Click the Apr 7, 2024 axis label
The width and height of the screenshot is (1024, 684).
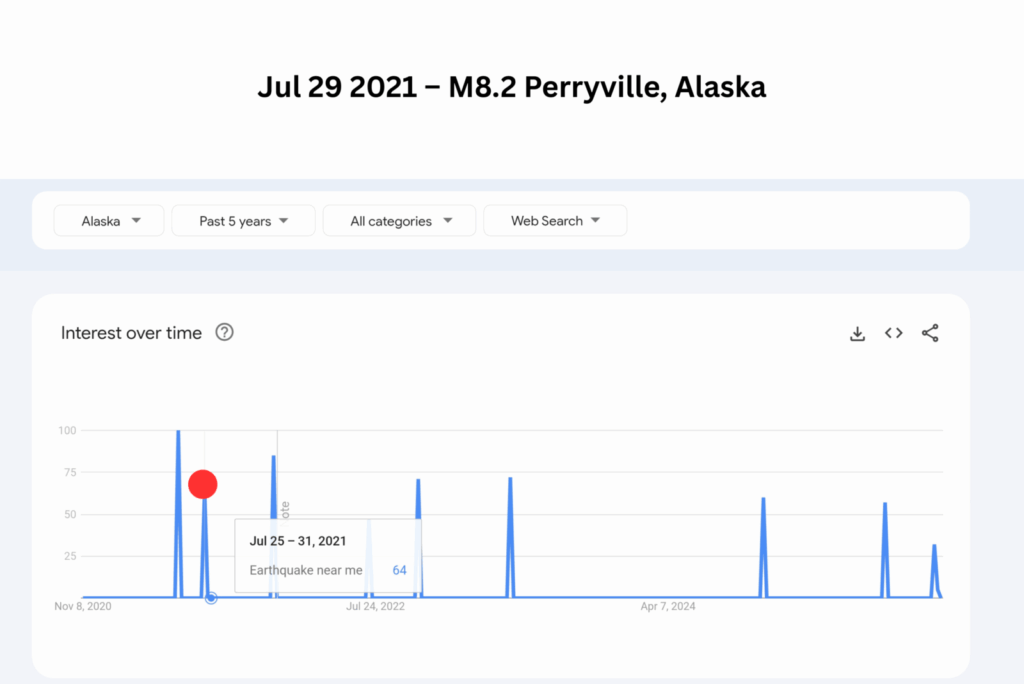click(668, 606)
